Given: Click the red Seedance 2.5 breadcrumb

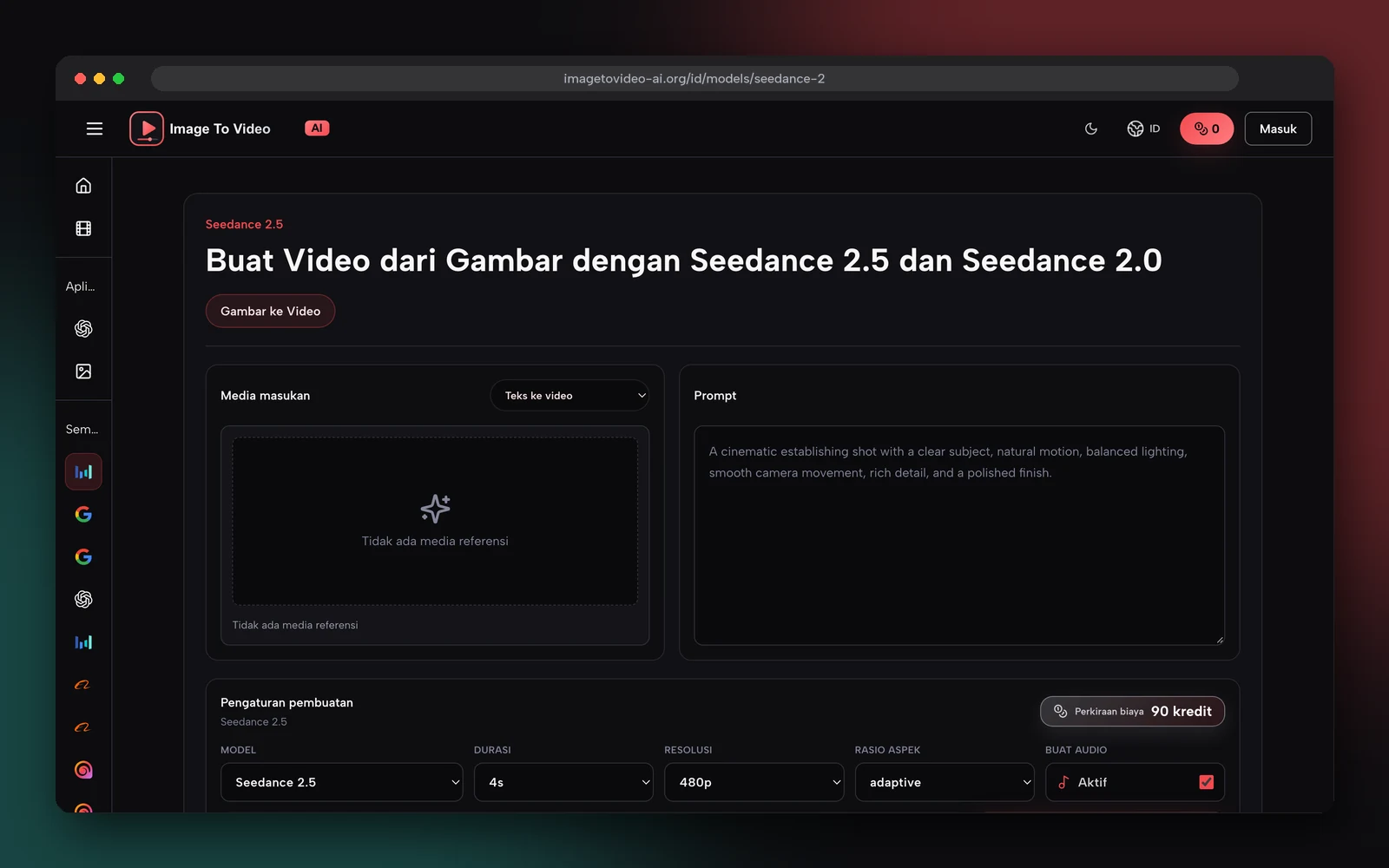Looking at the screenshot, I should click(244, 224).
